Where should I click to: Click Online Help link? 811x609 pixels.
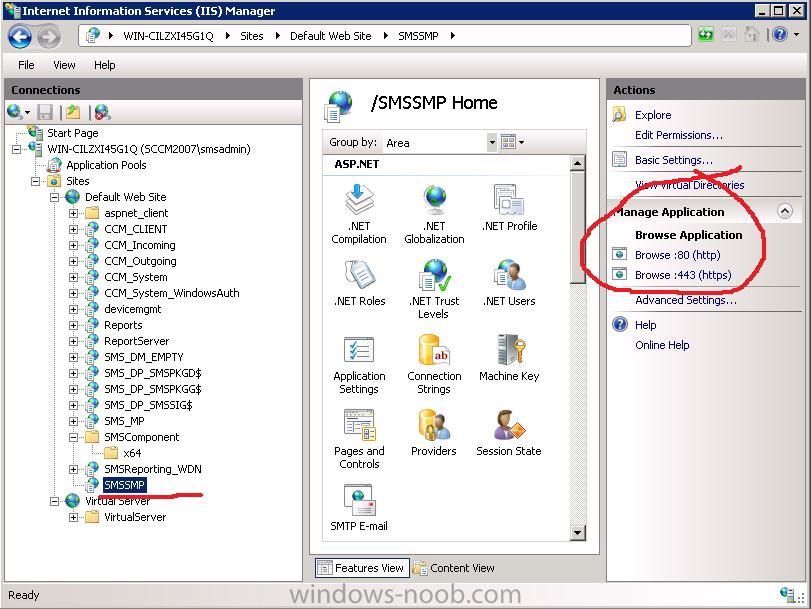pos(662,345)
